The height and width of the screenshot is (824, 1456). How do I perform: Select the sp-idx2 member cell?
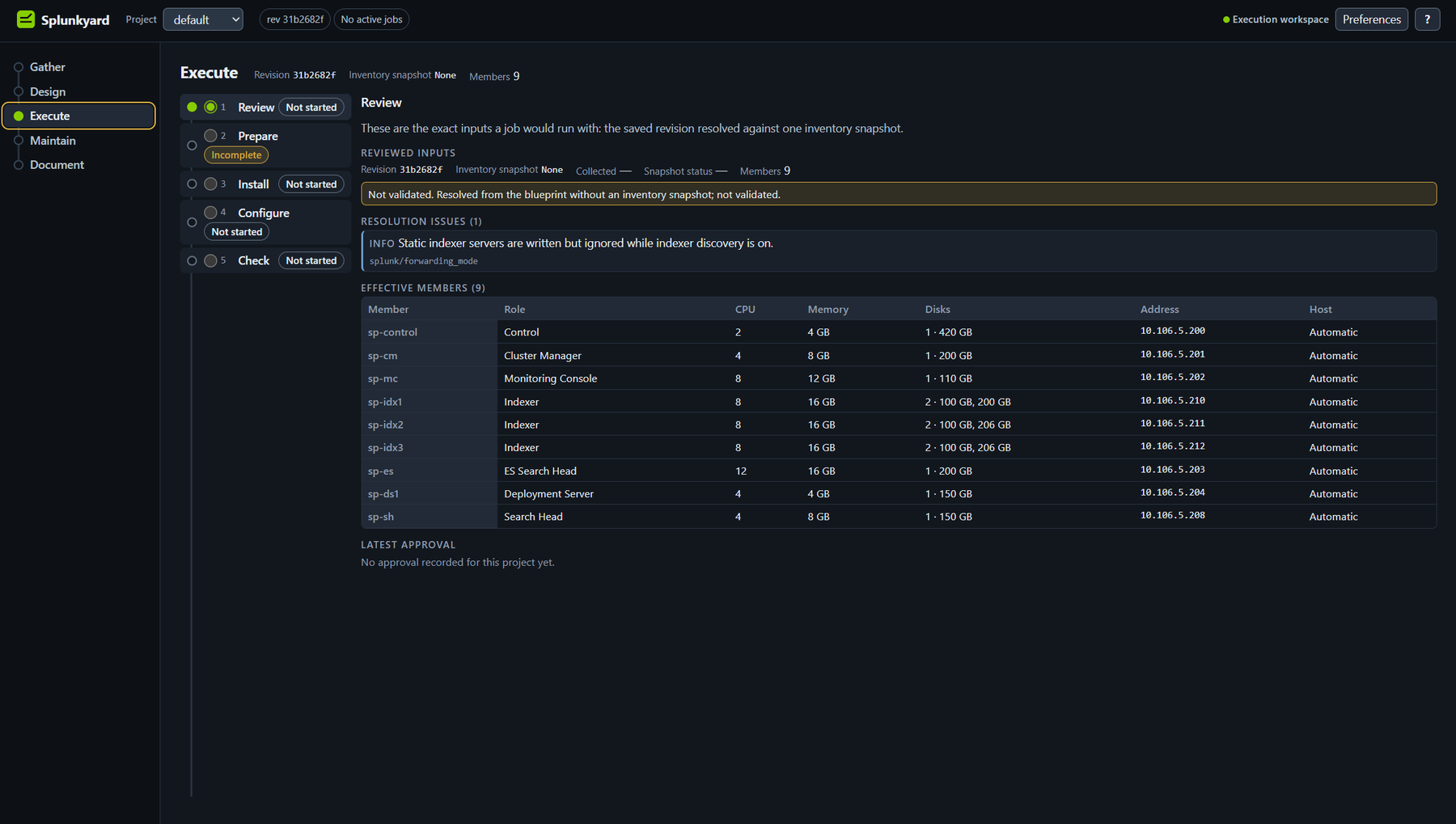430,425
